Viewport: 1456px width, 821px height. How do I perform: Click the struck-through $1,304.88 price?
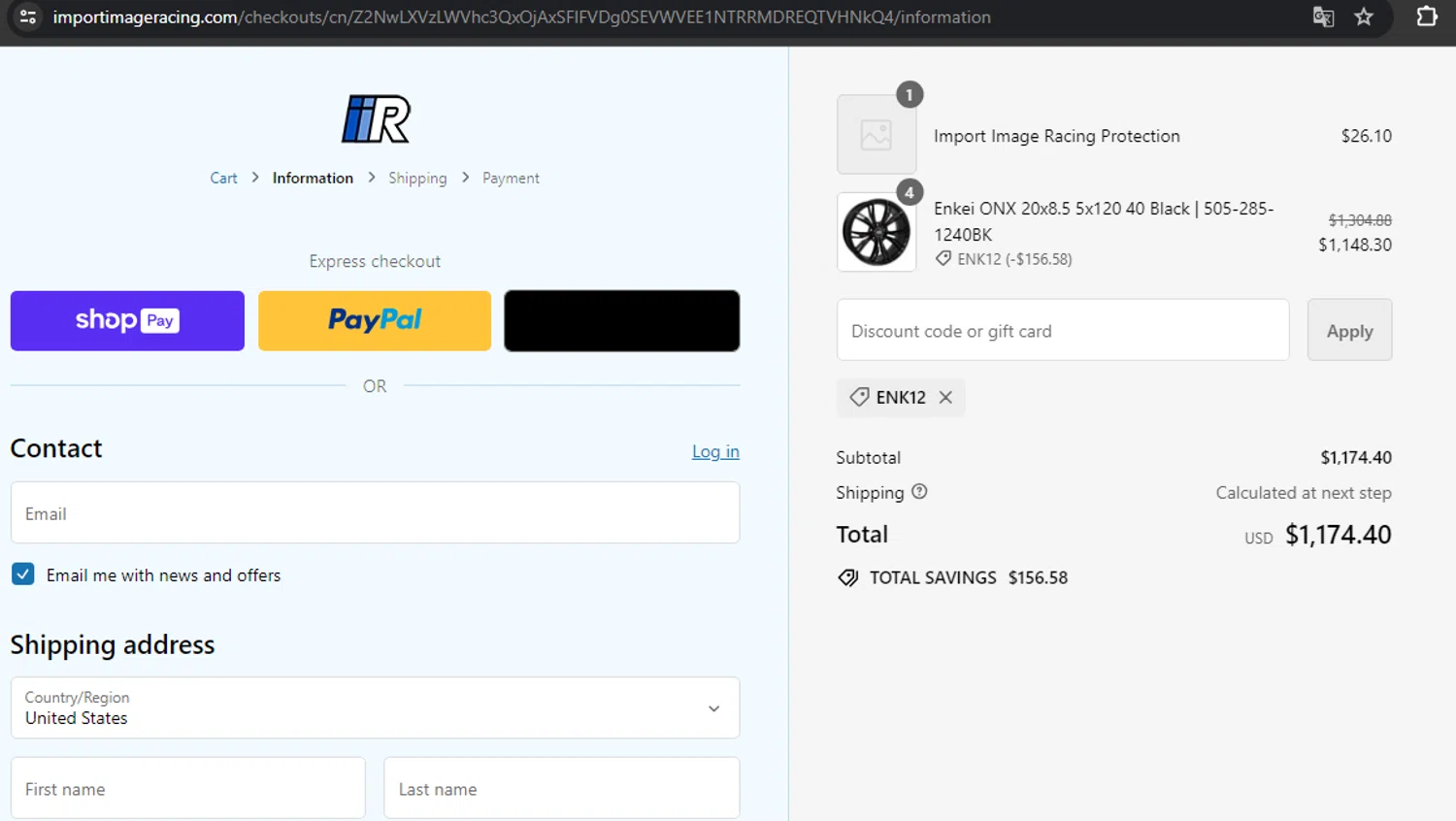coord(1360,220)
